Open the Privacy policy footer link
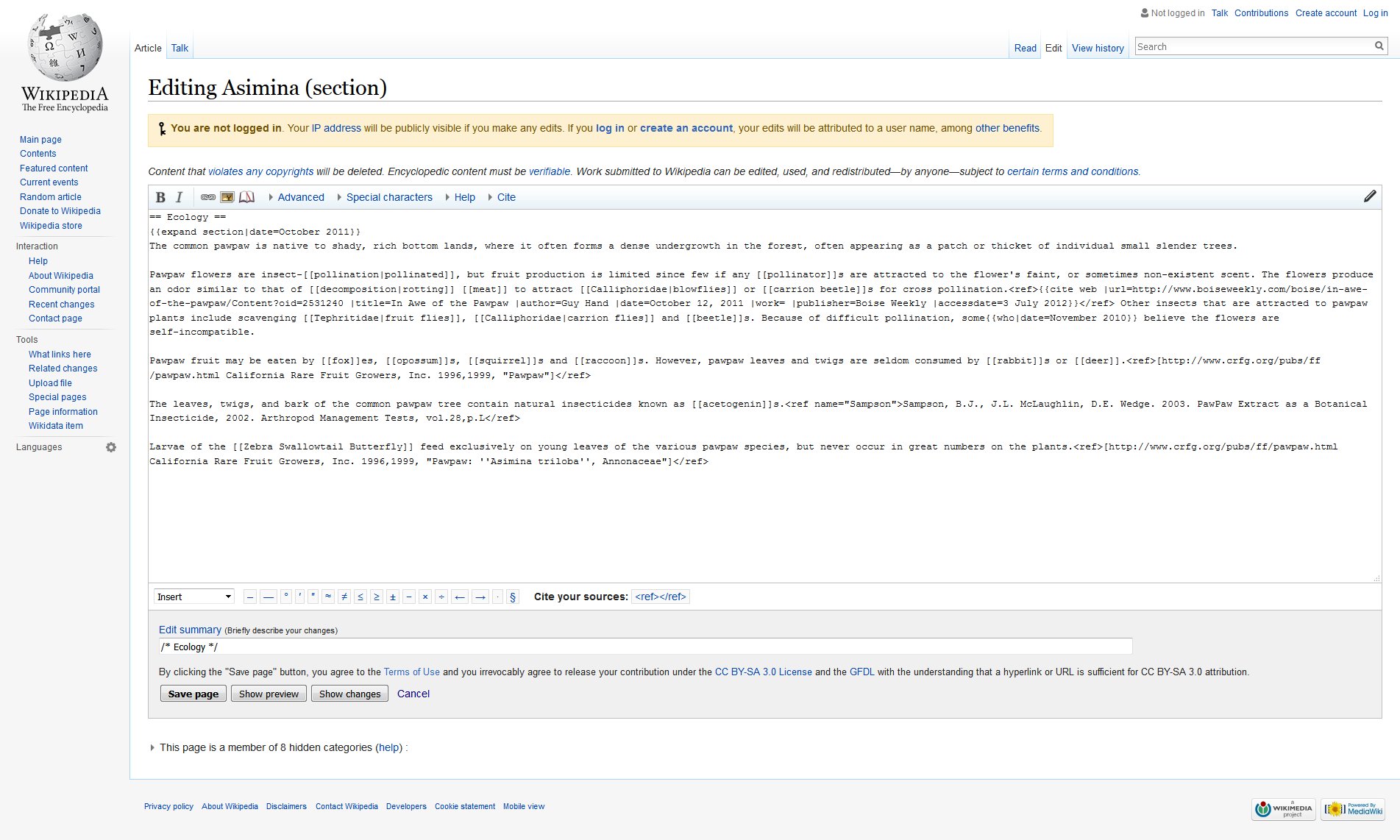Image resolution: width=1400 pixels, height=840 pixels. (168, 807)
